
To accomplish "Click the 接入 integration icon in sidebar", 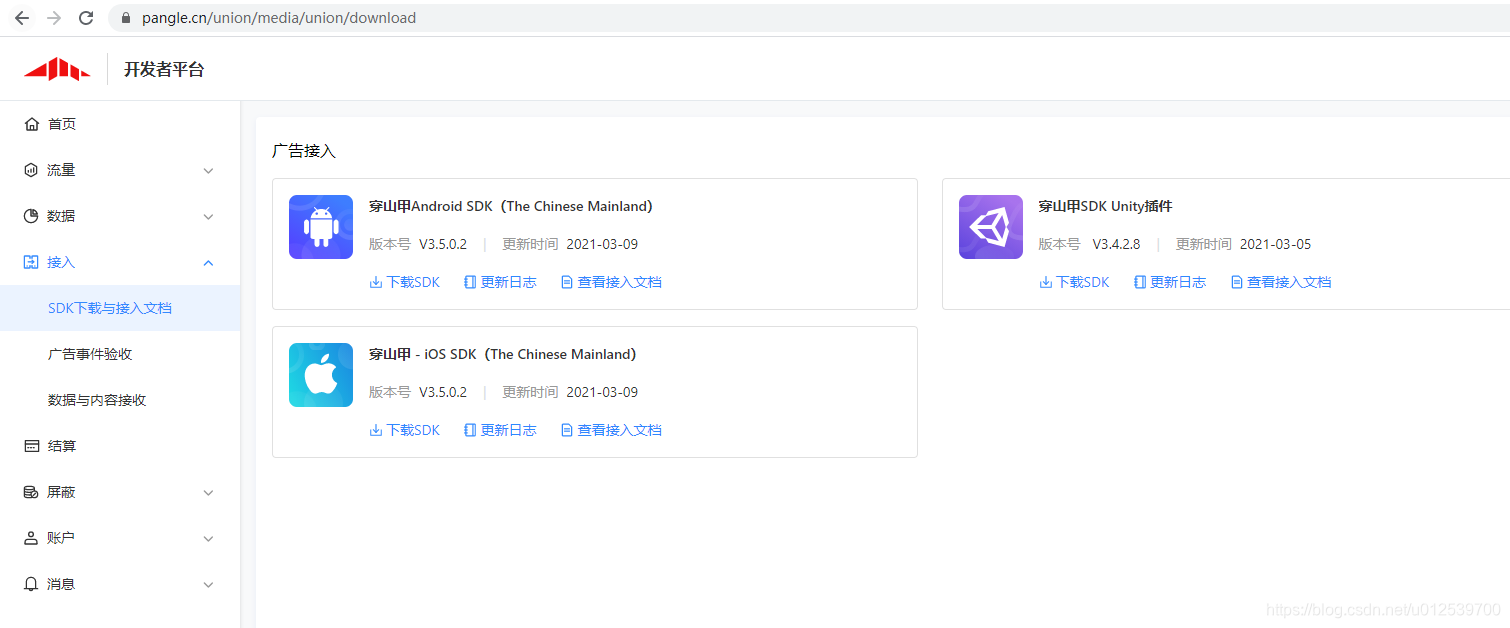I will 31,262.
